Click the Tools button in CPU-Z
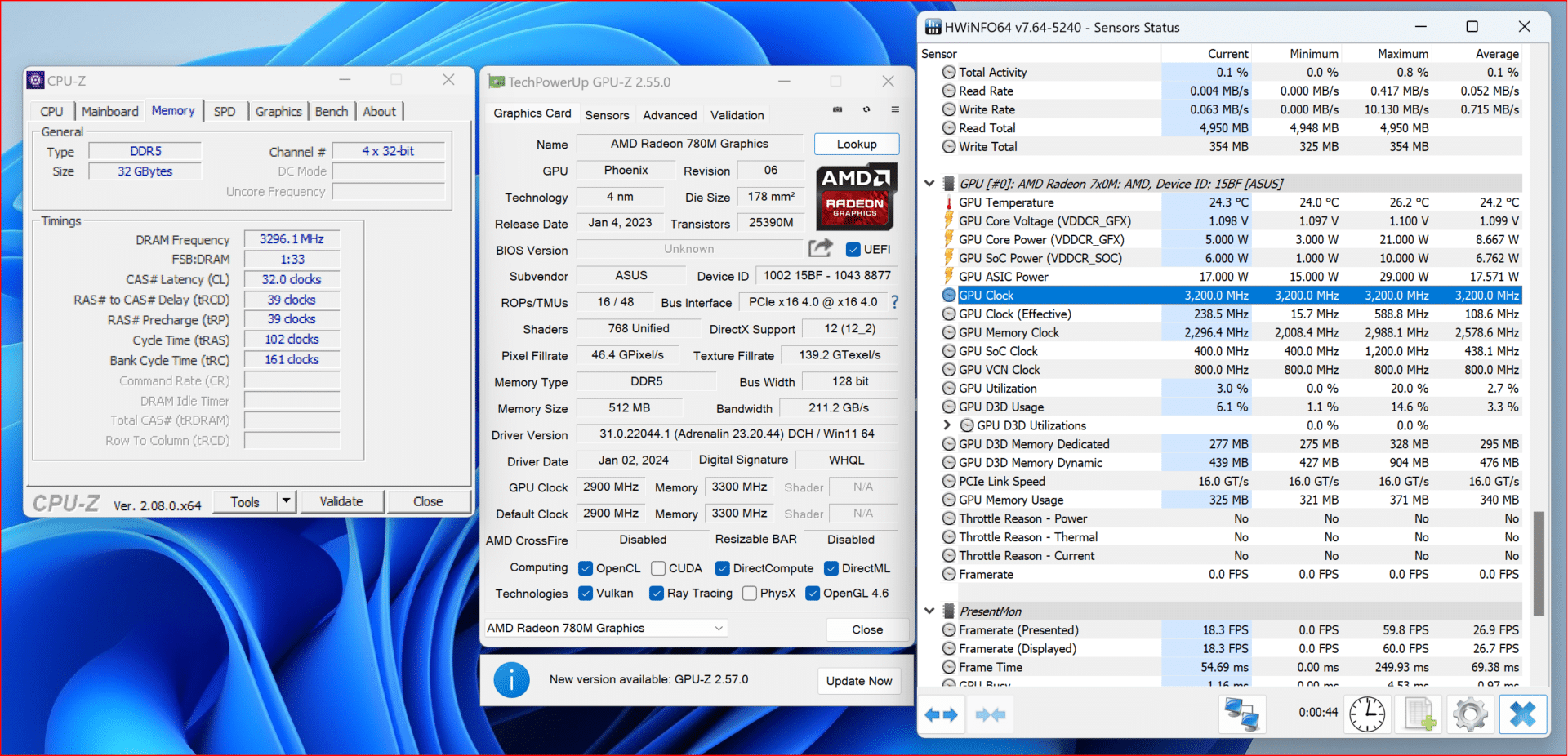 [x=245, y=501]
